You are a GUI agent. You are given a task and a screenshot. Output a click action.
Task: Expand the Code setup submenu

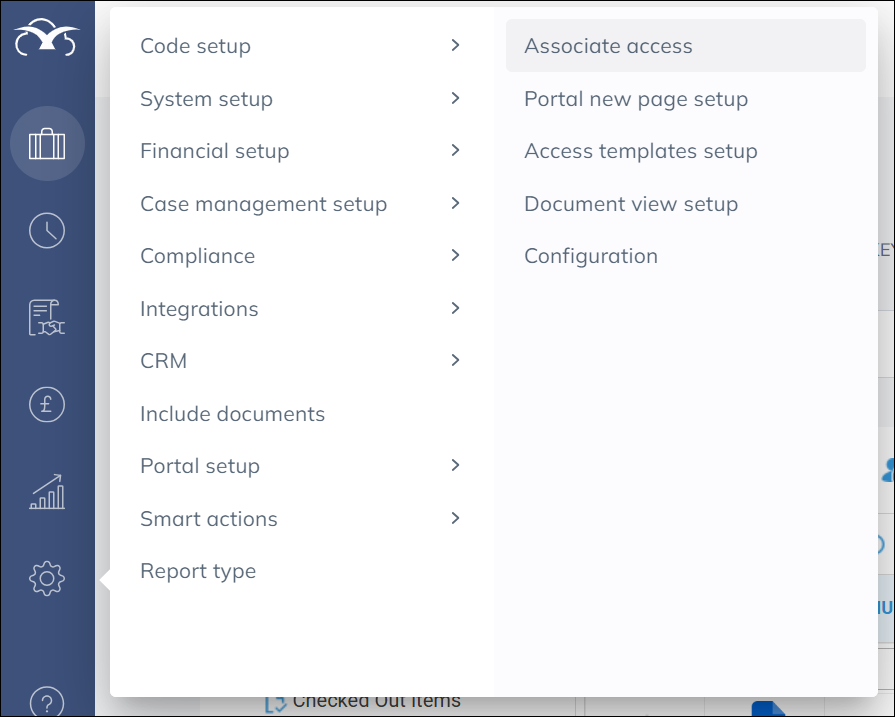pyautogui.click(x=300, y=46)
